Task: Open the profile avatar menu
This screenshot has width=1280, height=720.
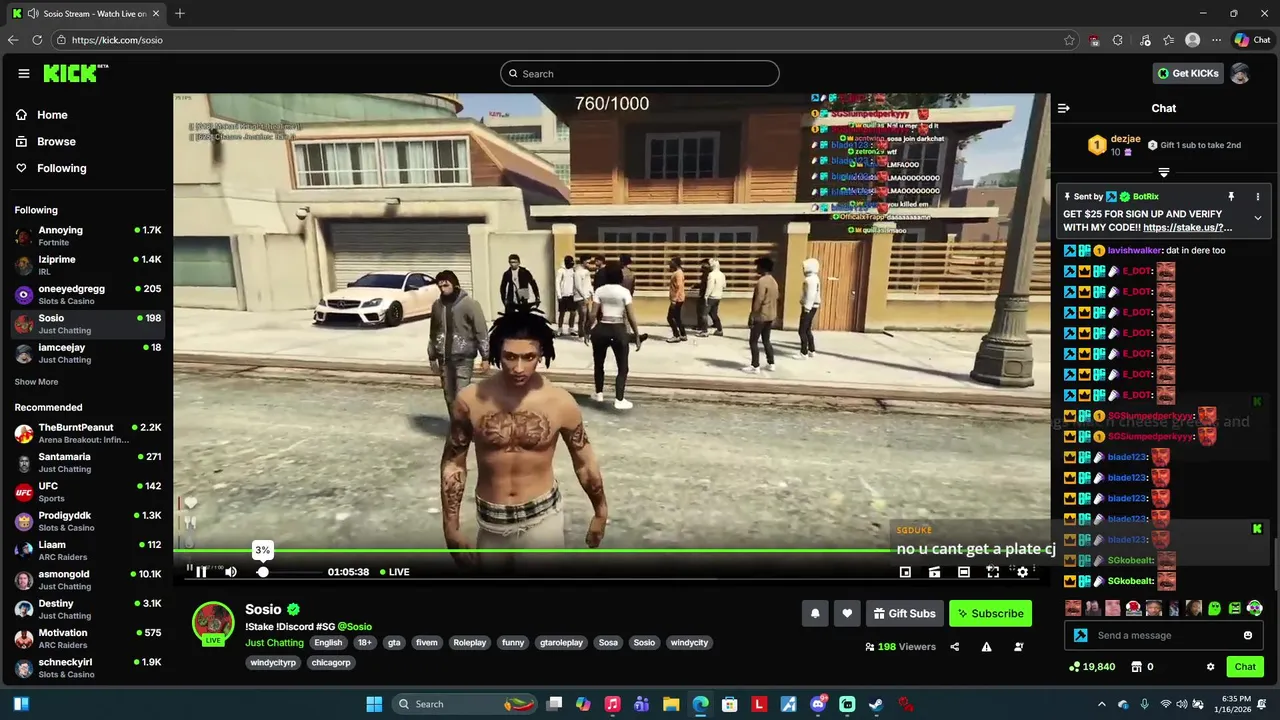Action: click(x=1240, y=73)
